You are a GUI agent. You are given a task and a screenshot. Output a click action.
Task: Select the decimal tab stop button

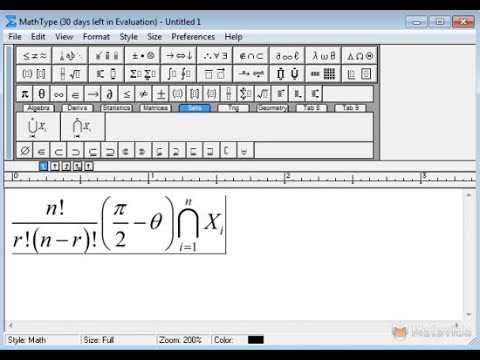click(88, 166)
